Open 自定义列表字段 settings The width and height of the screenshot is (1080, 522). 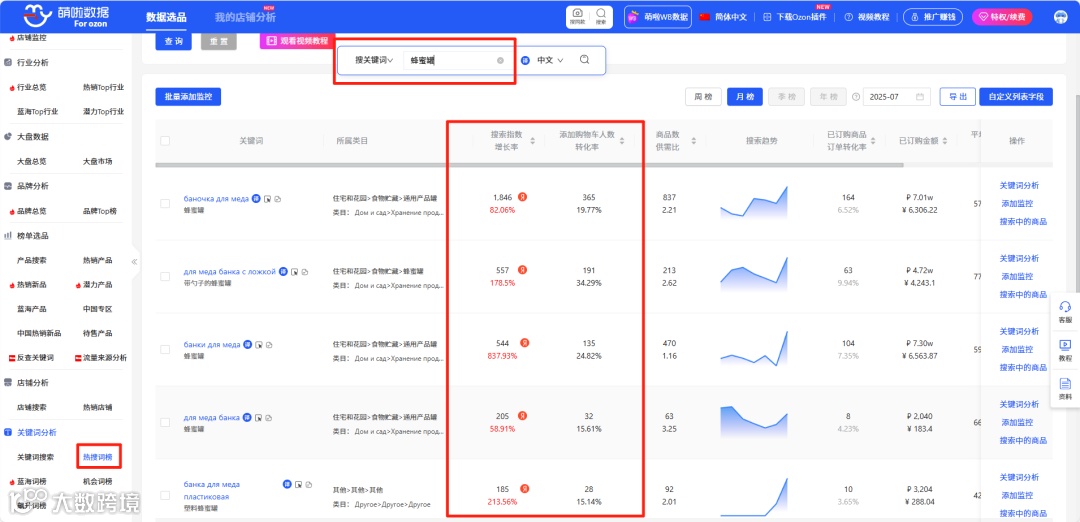pyautogui.click(x=1016, y=97)
